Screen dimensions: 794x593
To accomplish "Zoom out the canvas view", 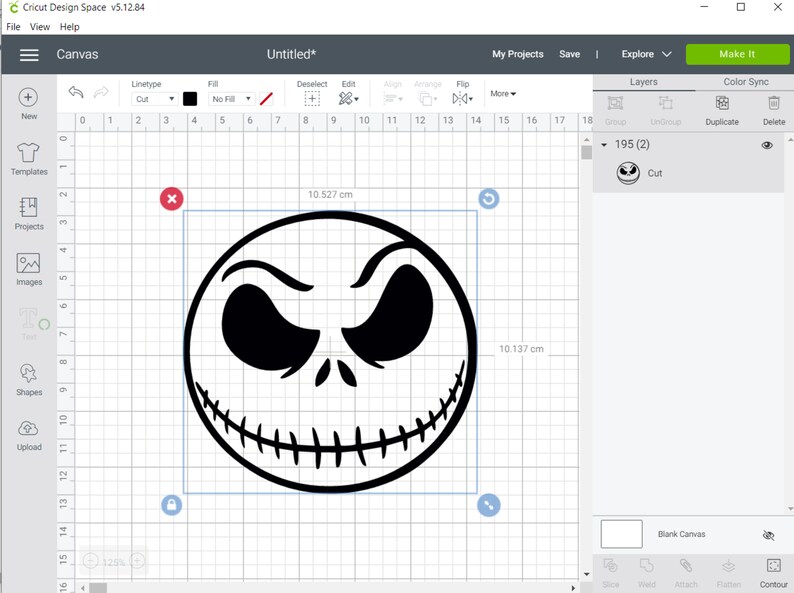I will [x=90, y=561].
